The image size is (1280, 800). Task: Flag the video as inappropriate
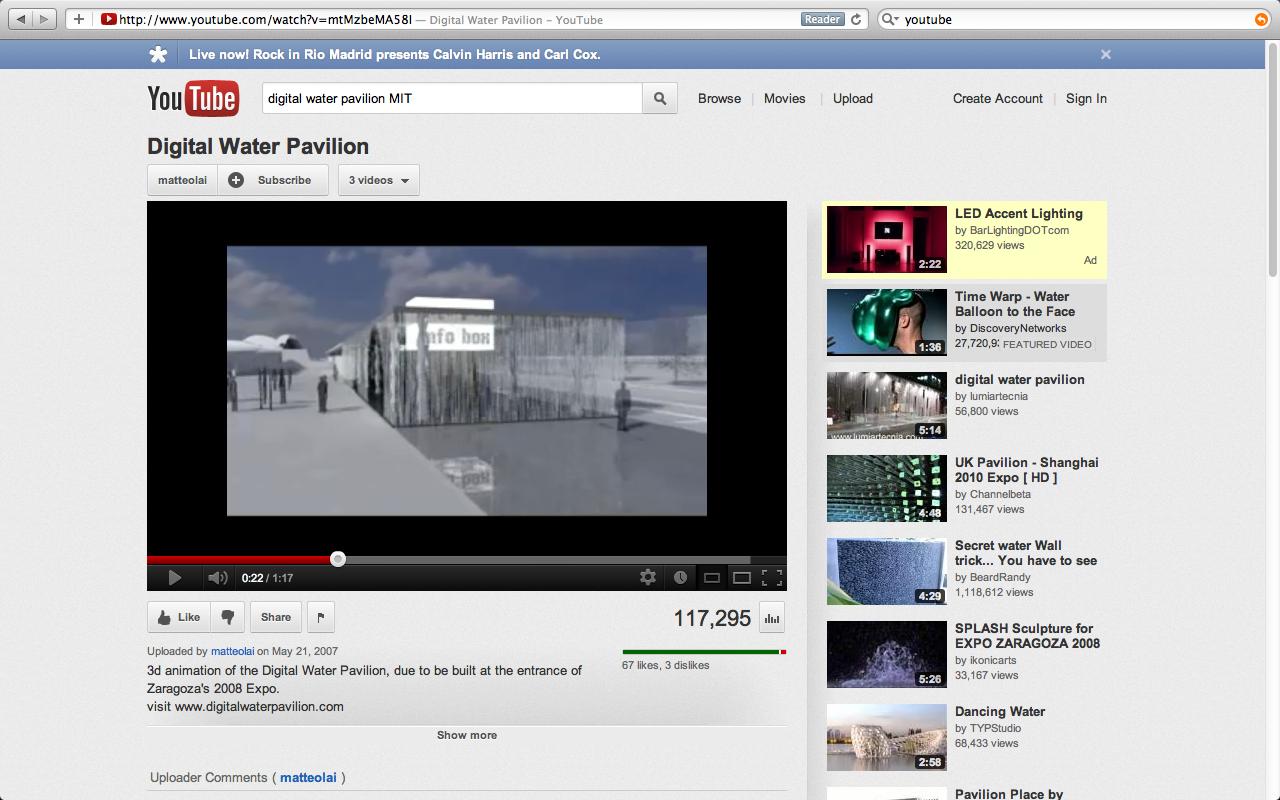point(320,617)
